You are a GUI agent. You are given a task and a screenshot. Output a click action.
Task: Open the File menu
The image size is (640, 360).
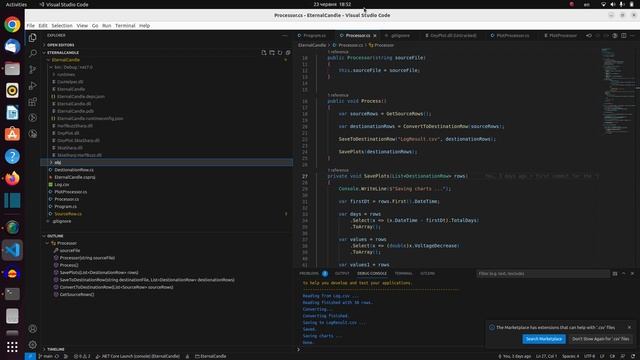pyautogui.click(x=31, y=26)
